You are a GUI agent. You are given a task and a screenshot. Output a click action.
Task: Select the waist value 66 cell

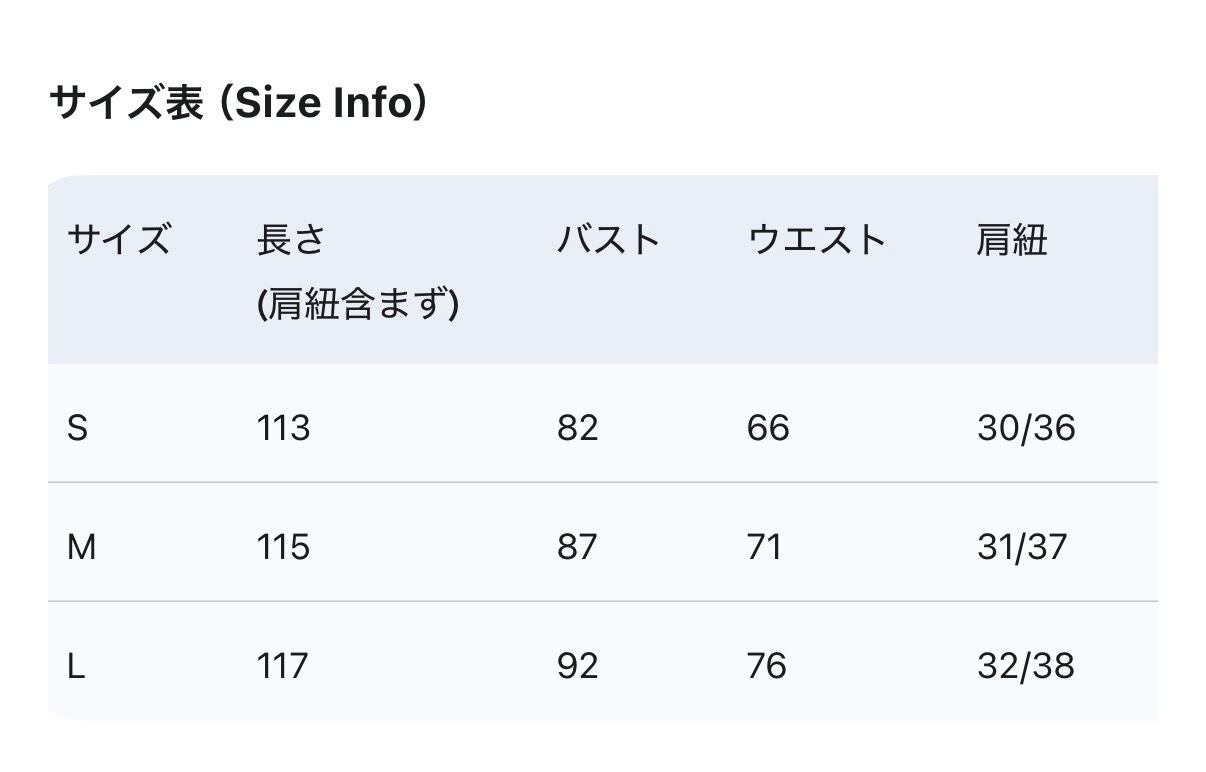point(767,428)
